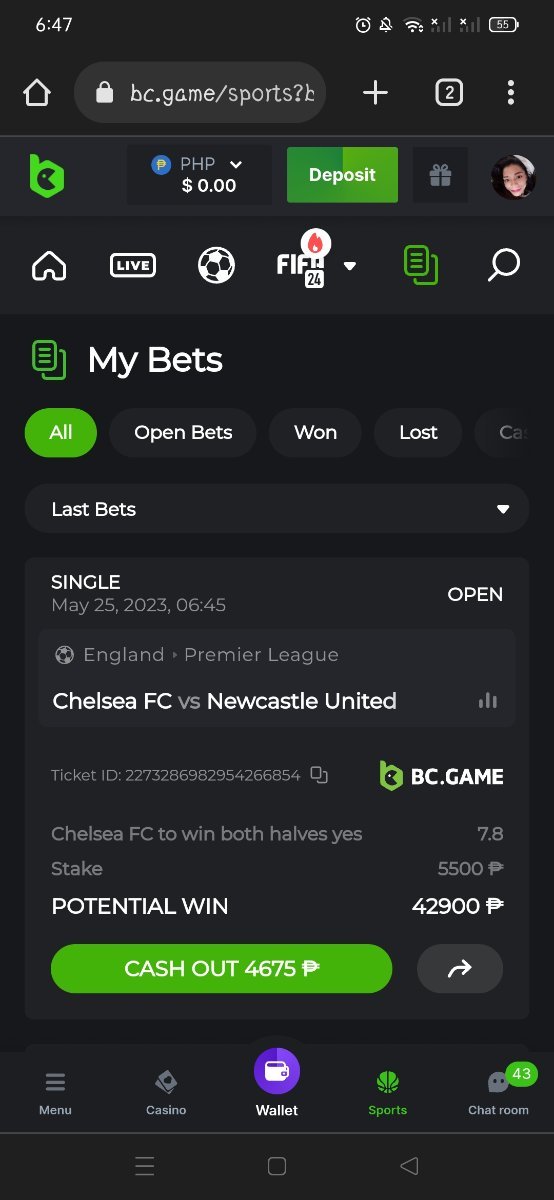Copy the Ticket ID
554x1200 pixels.
coord(319,775)
